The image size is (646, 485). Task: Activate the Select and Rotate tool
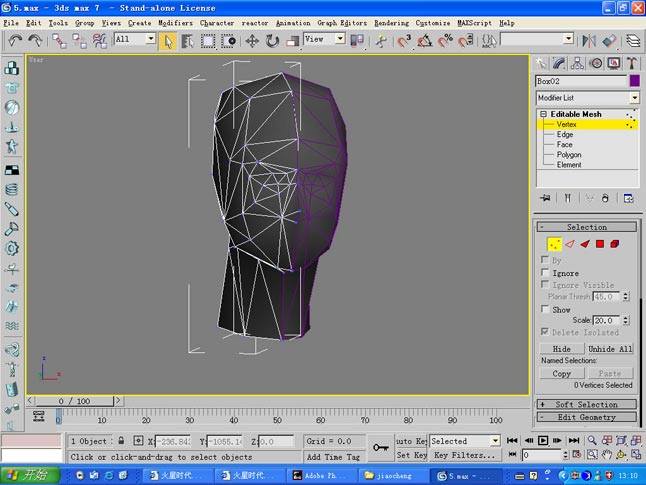pyautogui.click(x=272, y=41)
